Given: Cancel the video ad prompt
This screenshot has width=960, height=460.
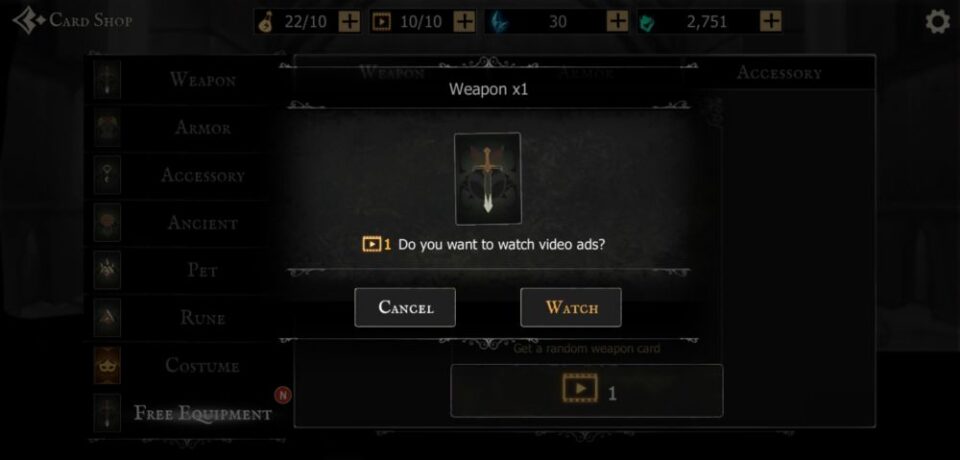Looking at the screenshot, I should [405, 307].
